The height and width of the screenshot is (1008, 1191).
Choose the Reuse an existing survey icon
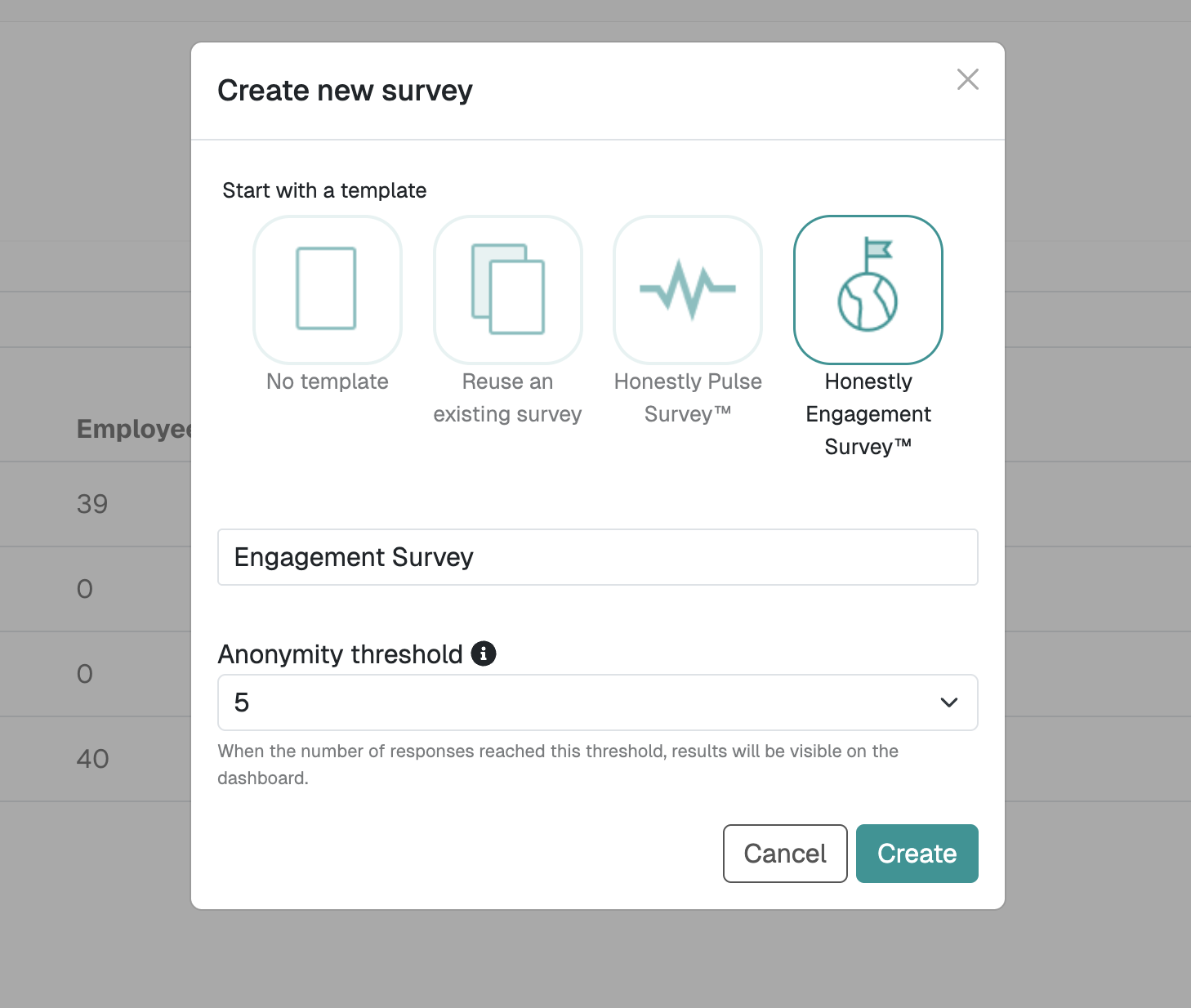(507, 289)
